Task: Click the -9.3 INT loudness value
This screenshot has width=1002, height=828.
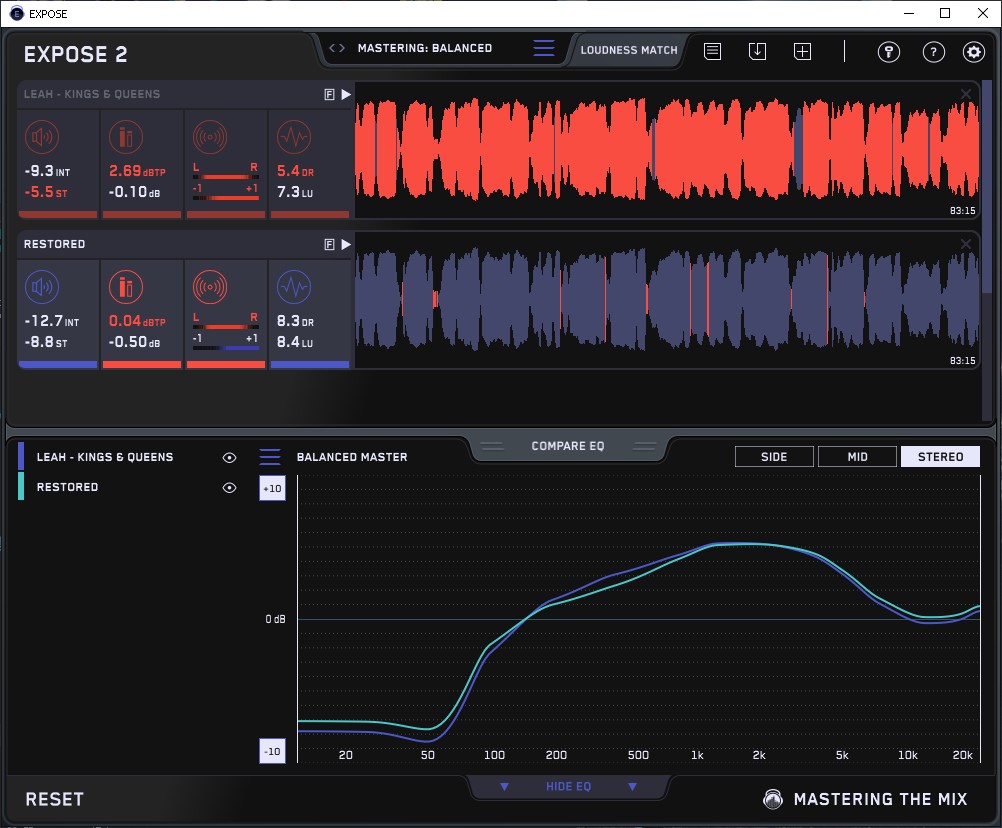Action: (x=47, y=171)
